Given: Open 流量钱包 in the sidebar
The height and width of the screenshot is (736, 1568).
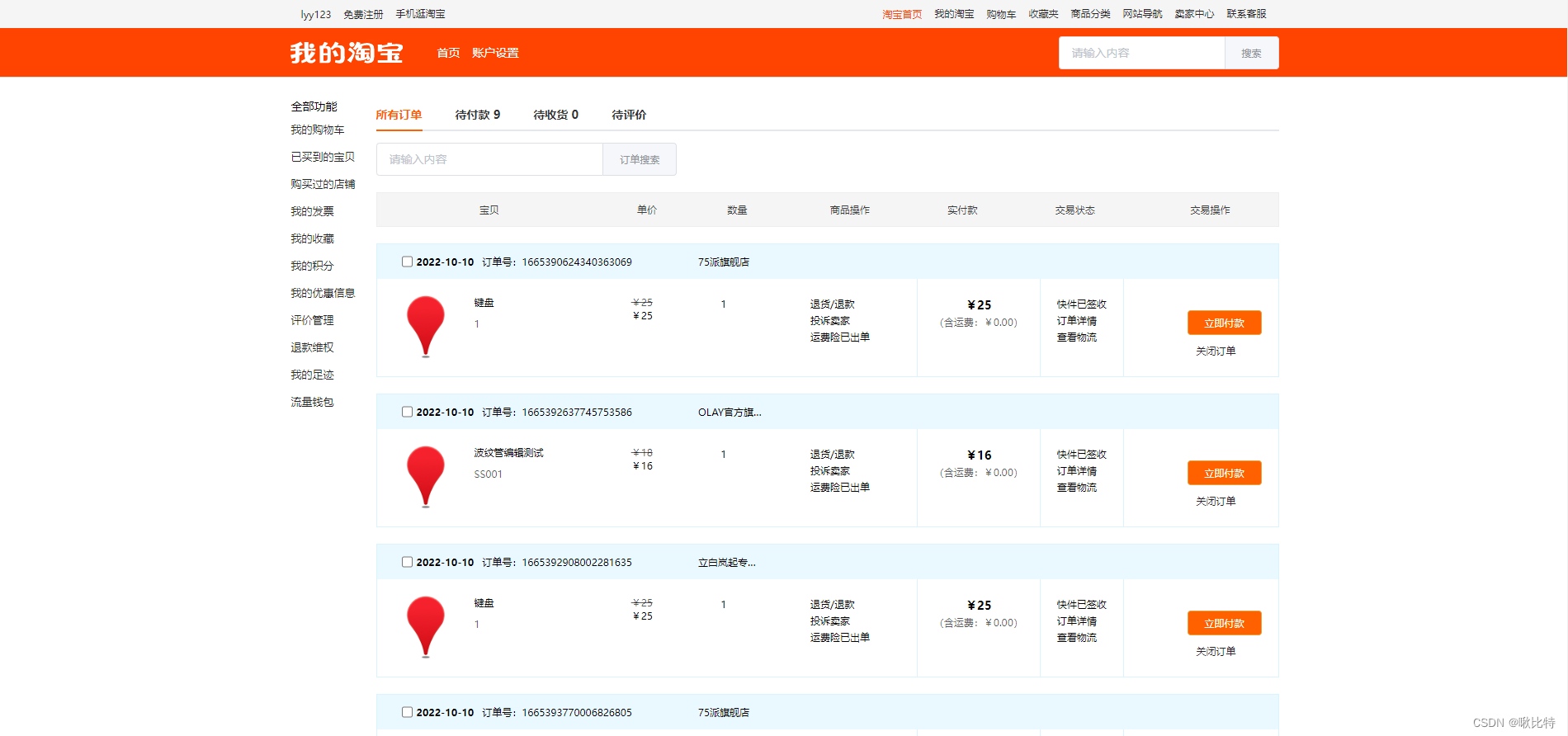Looking at the screenshot, I should pos(312,402).
